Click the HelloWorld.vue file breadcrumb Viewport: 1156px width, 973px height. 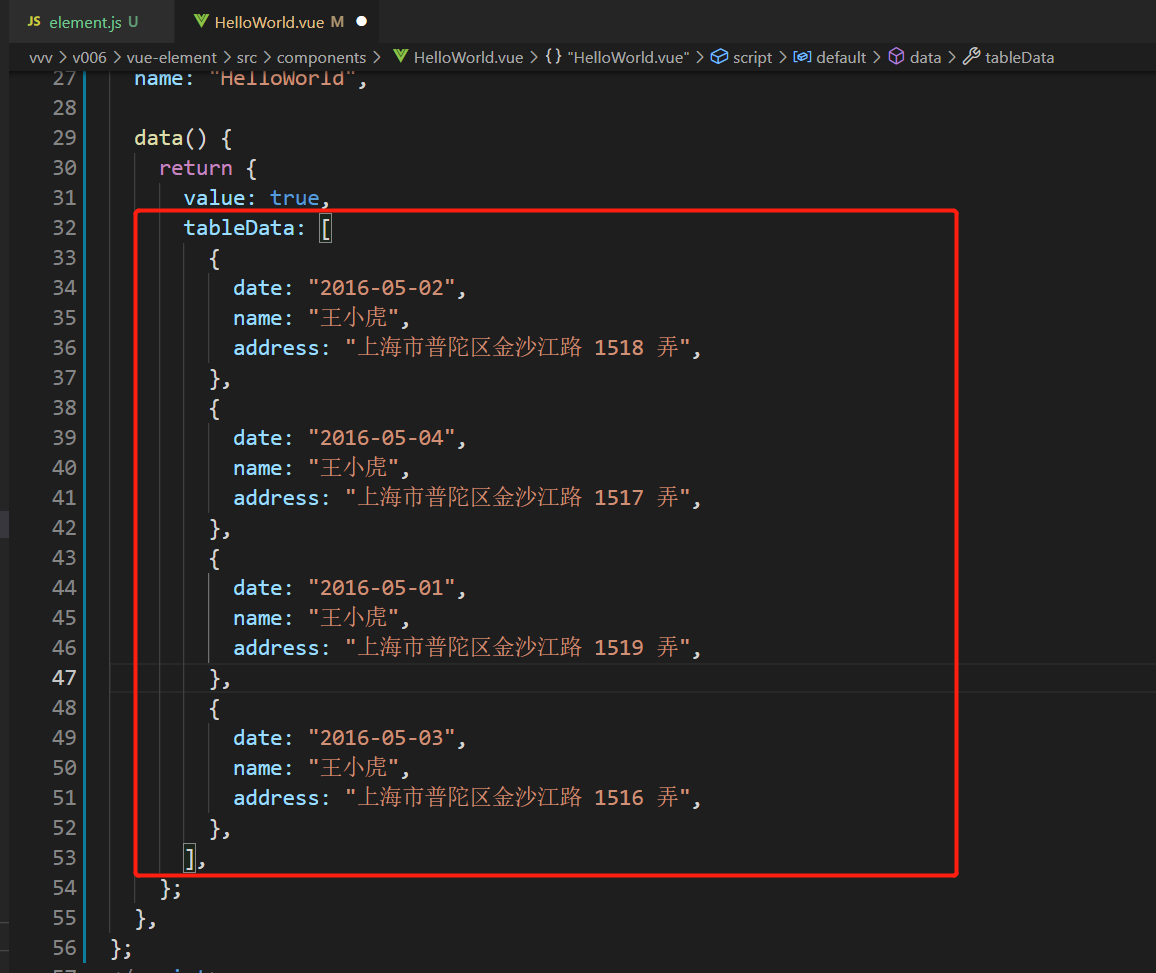(x=468, y=57)
